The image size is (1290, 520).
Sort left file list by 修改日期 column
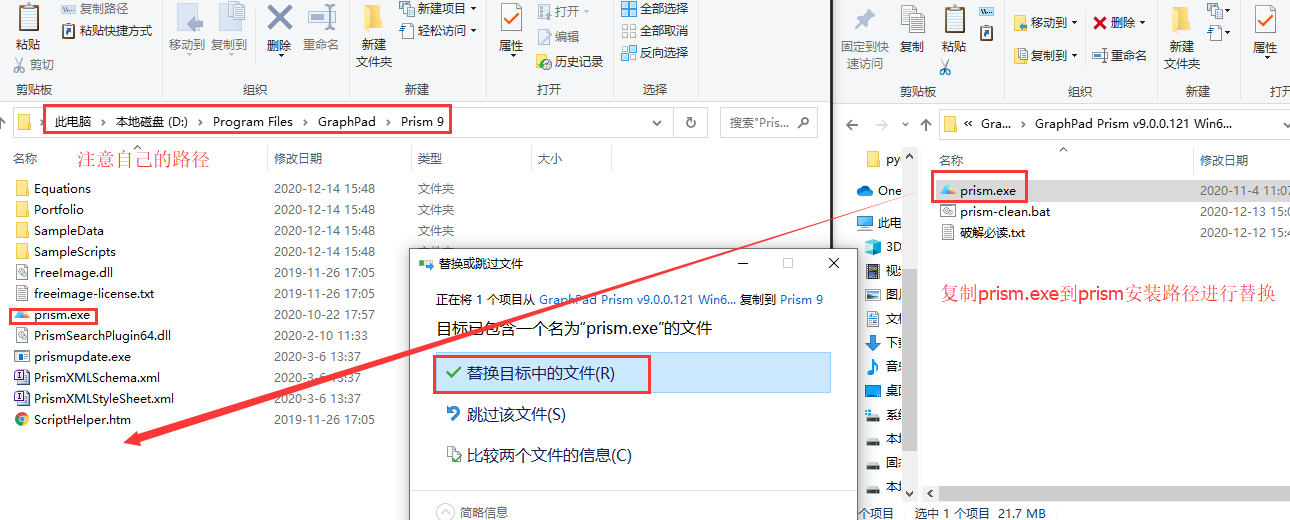coord(298,158)
